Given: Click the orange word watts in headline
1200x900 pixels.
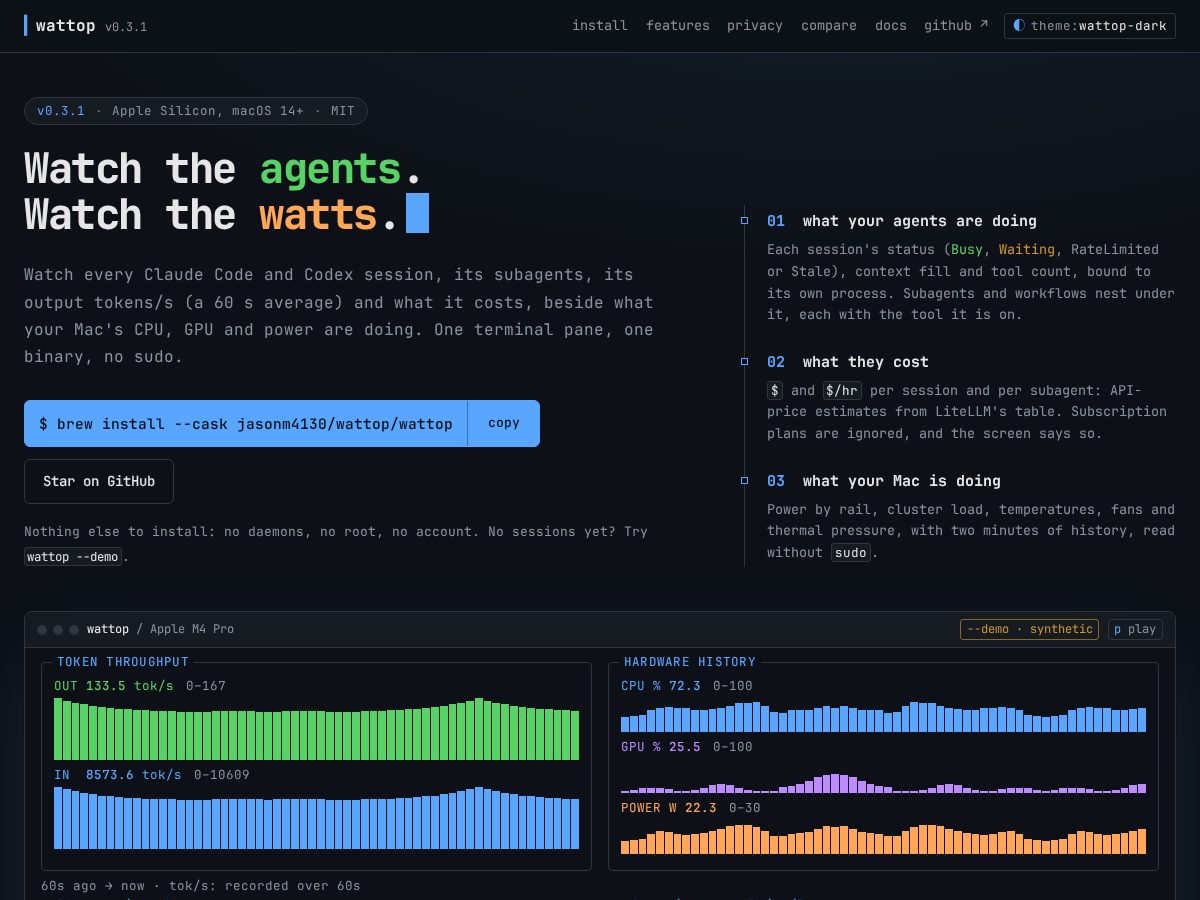Looking at the screenshot, I should point(318,215).
